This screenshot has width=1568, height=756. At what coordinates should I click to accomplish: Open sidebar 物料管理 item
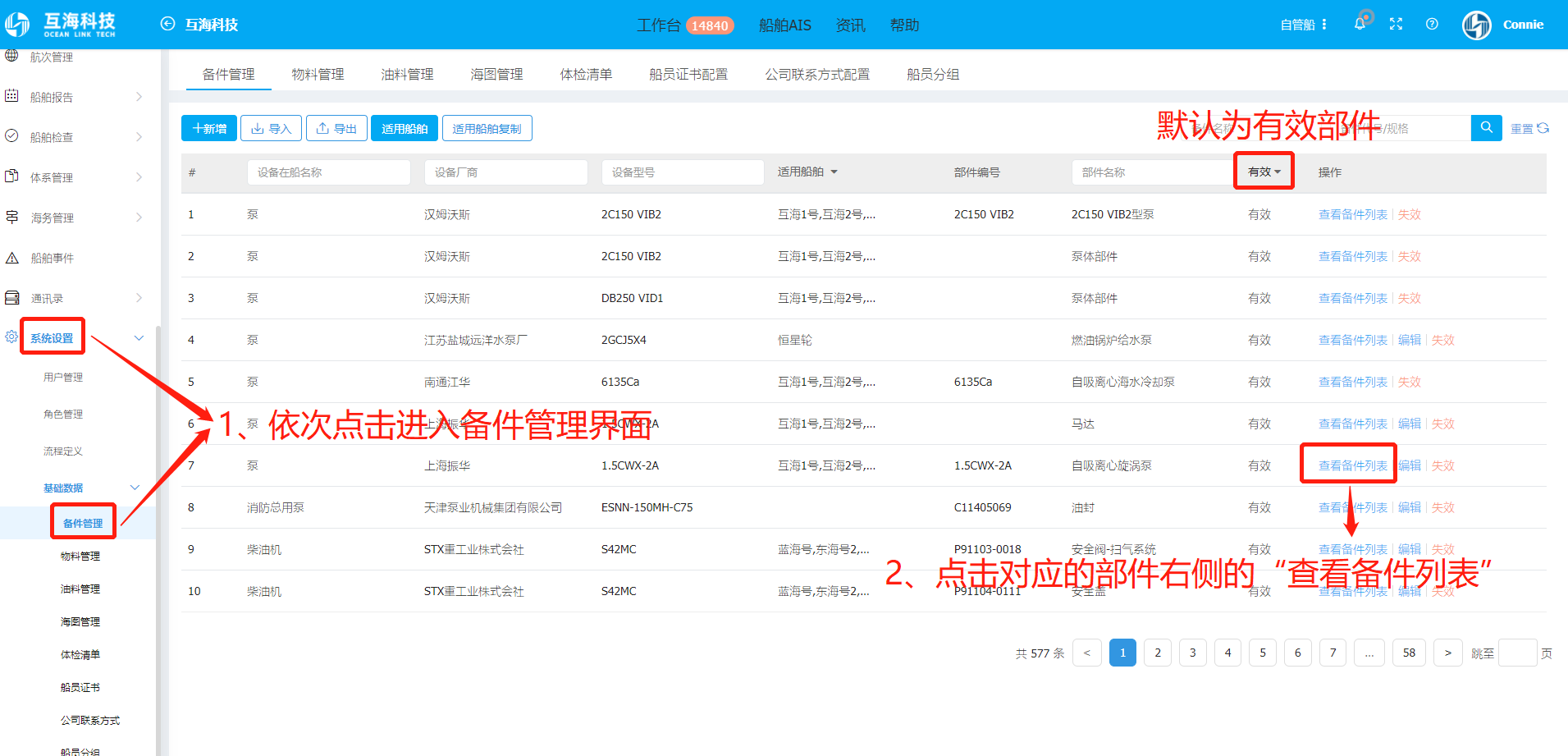pos(80,556)
